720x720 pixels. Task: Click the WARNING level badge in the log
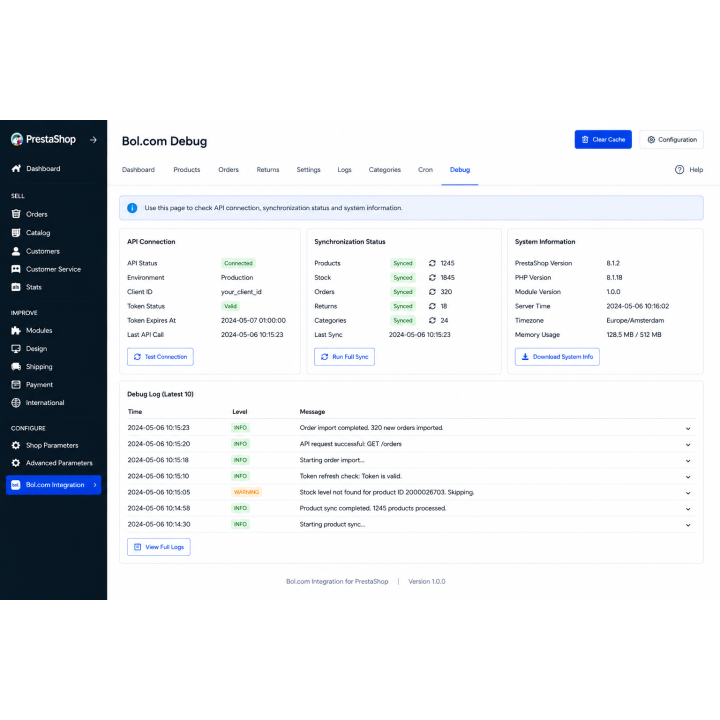[x=247, y=492]
